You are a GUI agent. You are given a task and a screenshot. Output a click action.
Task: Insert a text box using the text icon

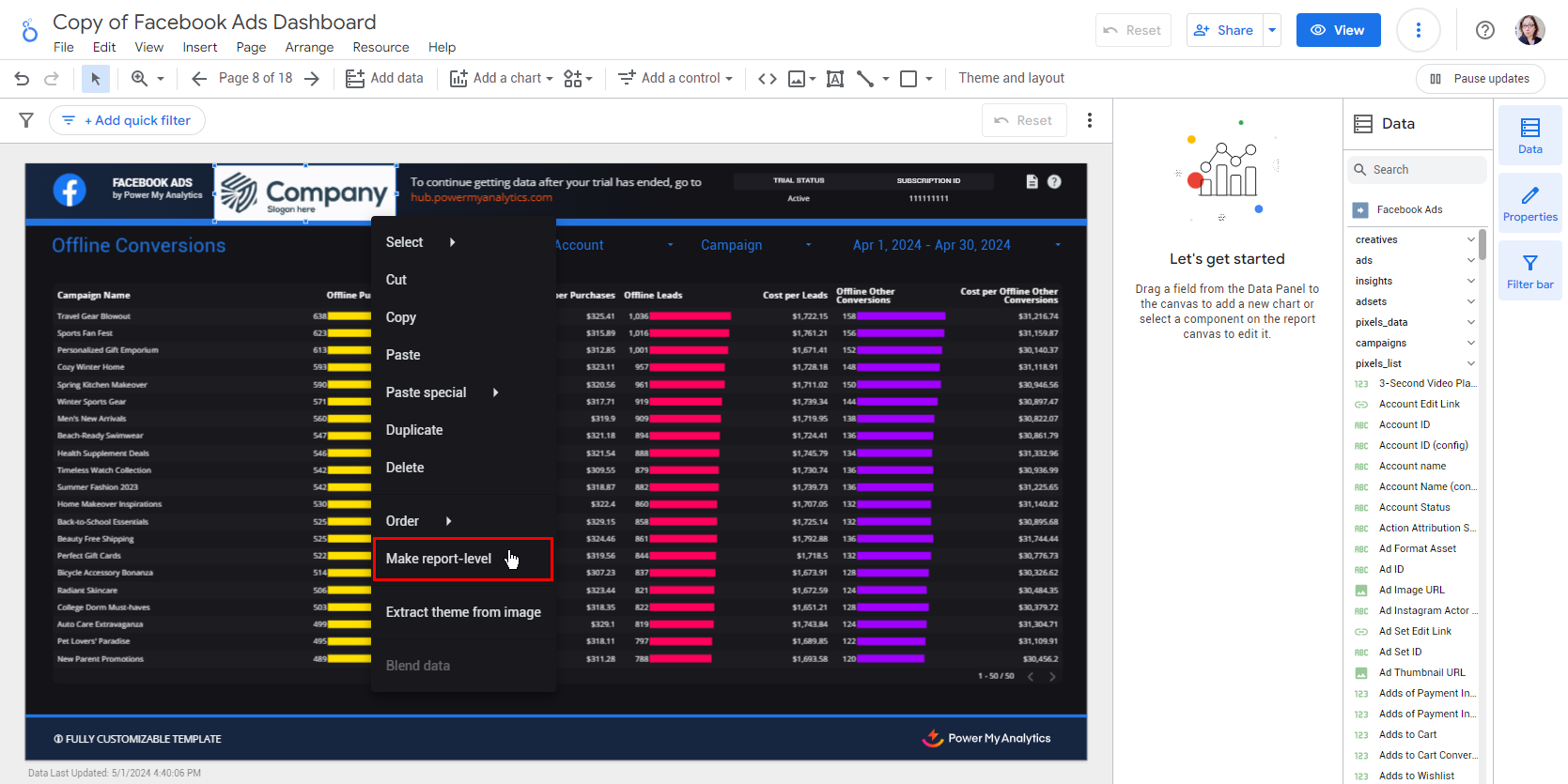coord(834,79)
